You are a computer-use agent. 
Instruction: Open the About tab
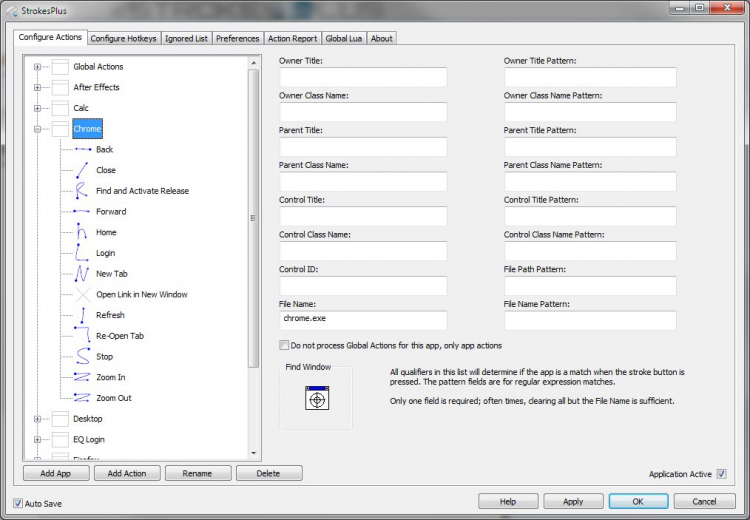click(381, 38)
